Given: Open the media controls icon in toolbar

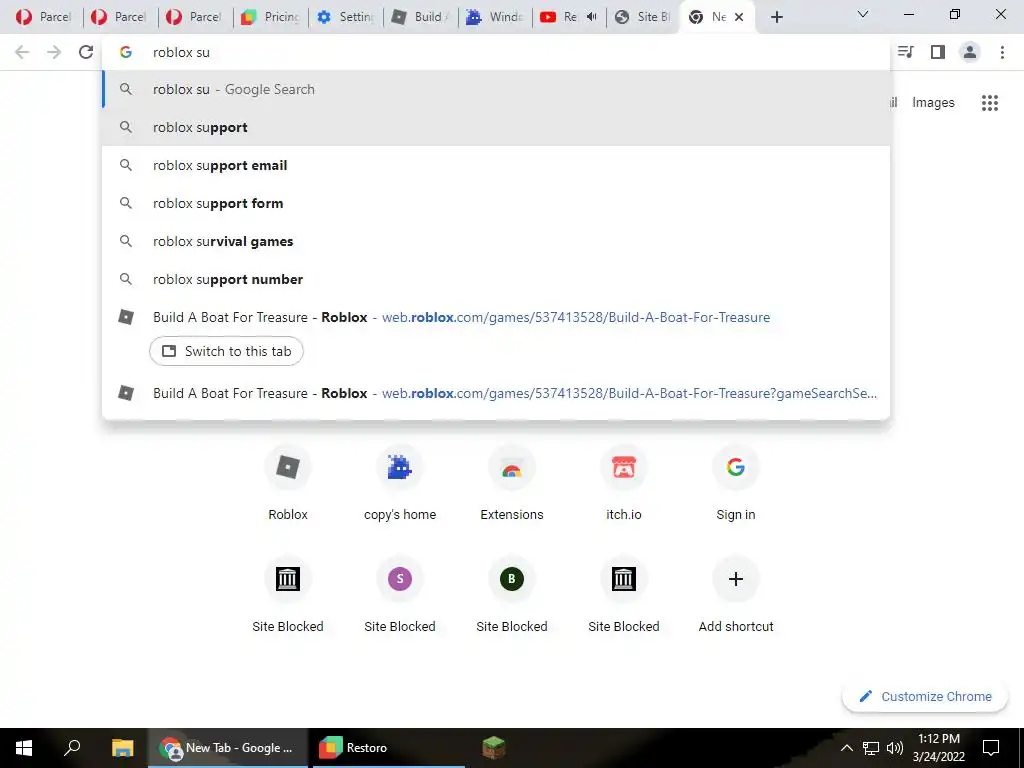Looking at the screenshot, I should pyautogui.click(x=906, y=52).
